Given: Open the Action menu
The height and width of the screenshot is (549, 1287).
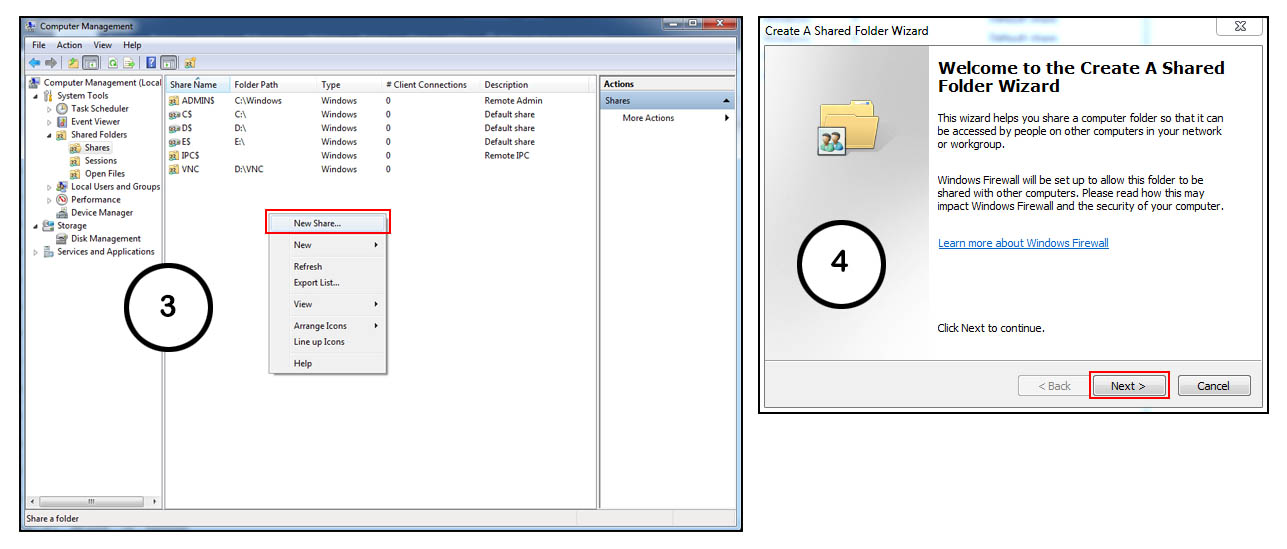Looking at the screenshot, I should (x=69, y=45).
